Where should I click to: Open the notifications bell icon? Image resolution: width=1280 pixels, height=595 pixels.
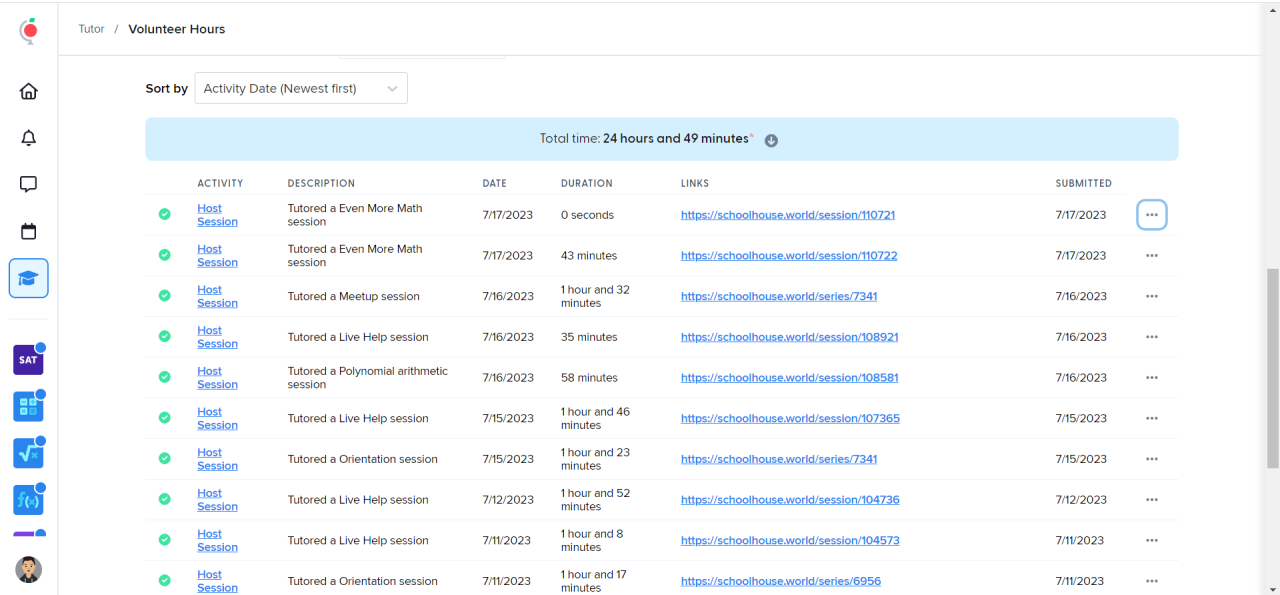29,138
